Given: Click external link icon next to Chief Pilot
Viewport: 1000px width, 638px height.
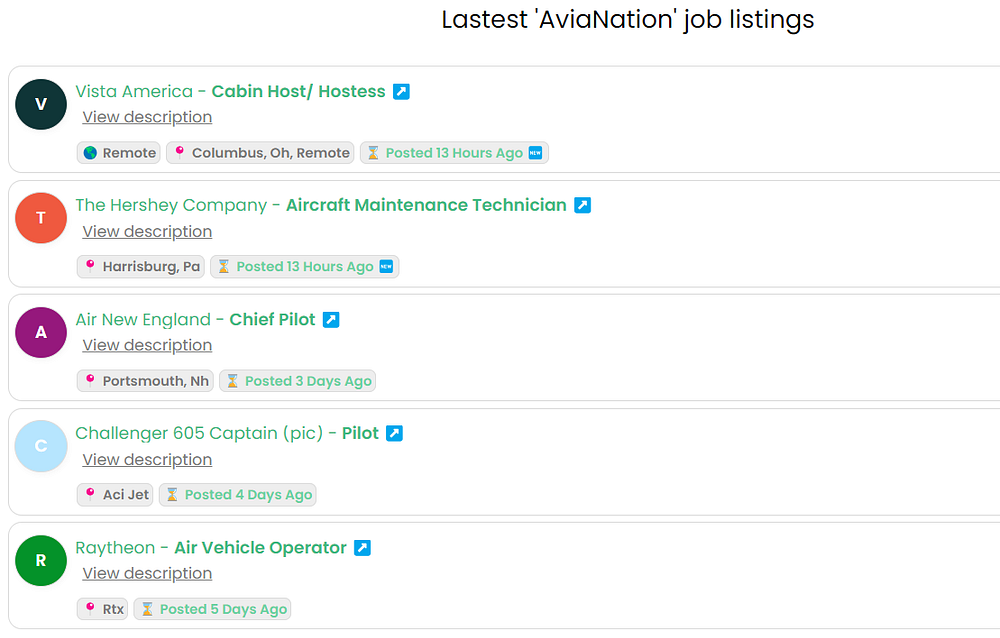Looking at the screenshot, I should click(331, 320).
